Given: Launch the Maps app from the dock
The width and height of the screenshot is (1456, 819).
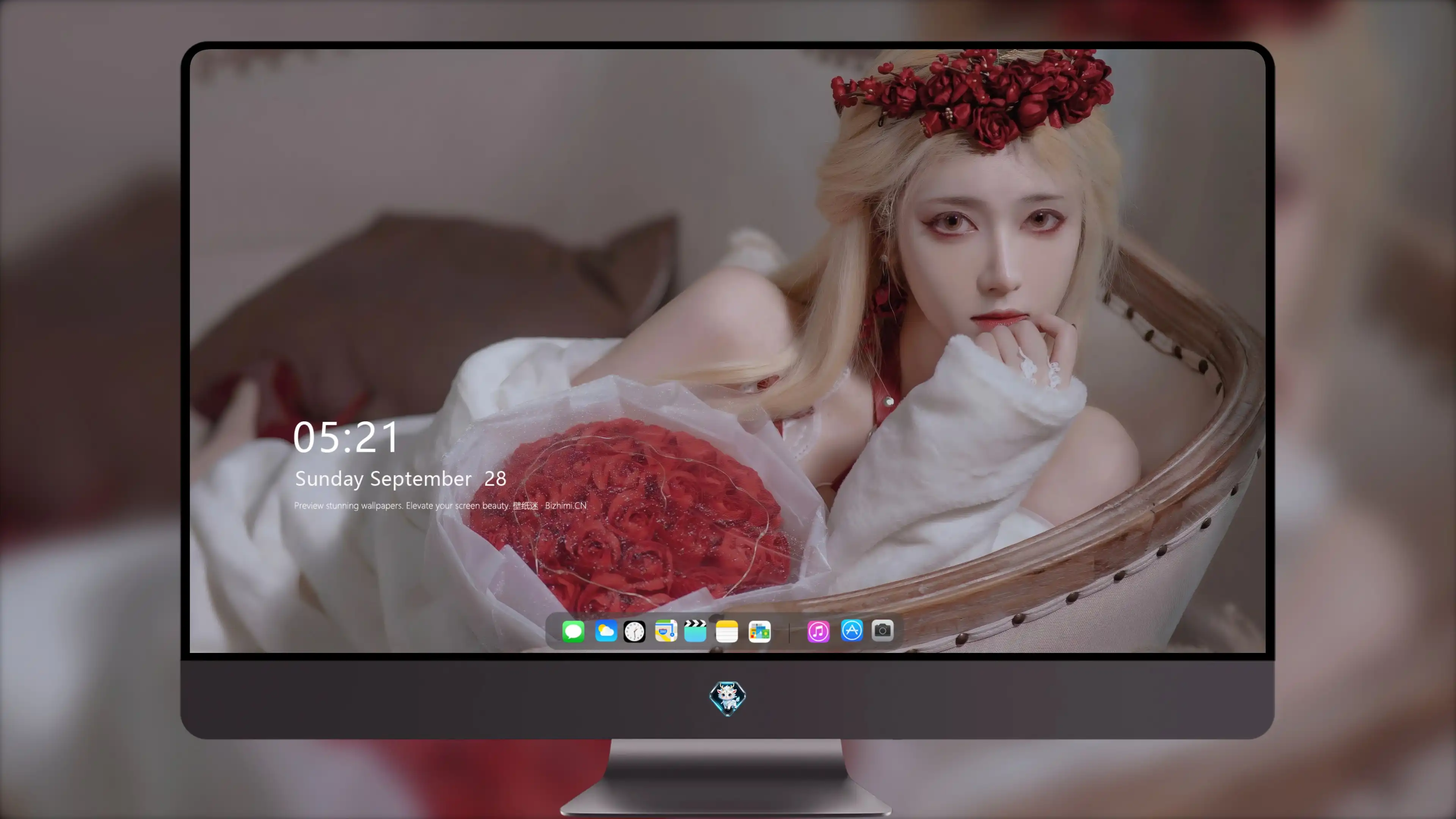Looking at the screenshot, I should pos(666,631).
